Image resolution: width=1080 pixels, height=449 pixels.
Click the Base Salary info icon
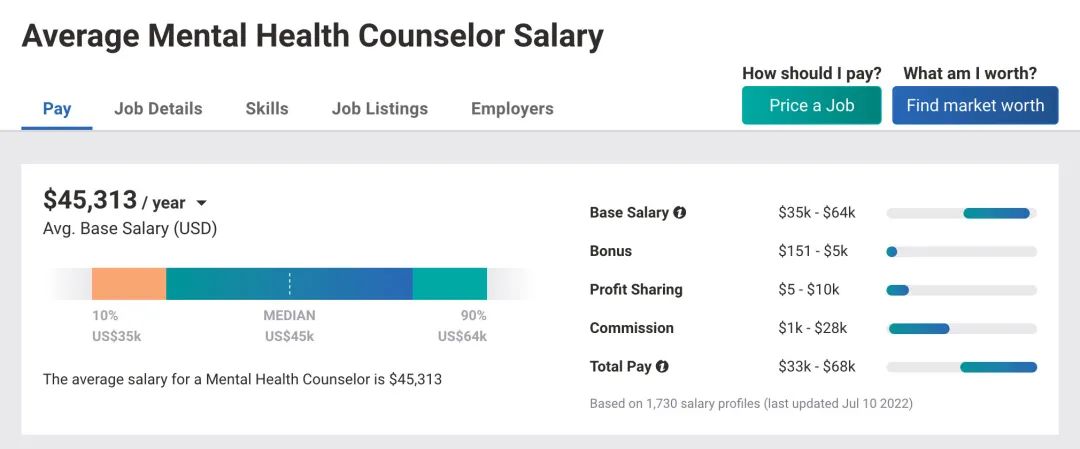click(x=680, y=213)
